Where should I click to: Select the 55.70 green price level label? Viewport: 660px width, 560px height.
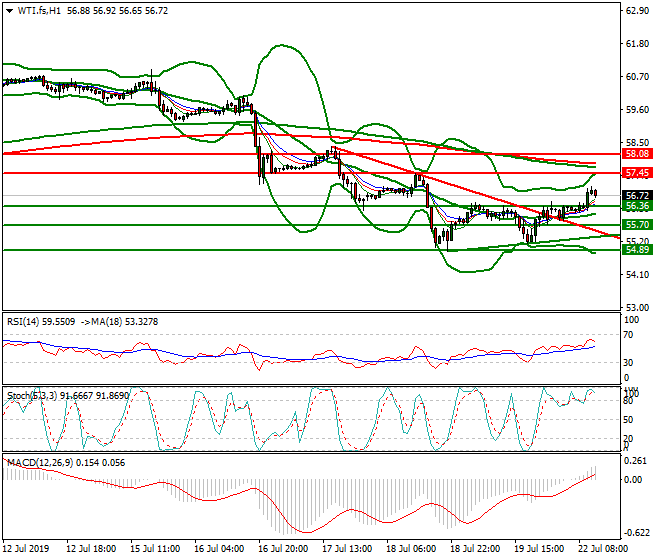coord(637,225)
